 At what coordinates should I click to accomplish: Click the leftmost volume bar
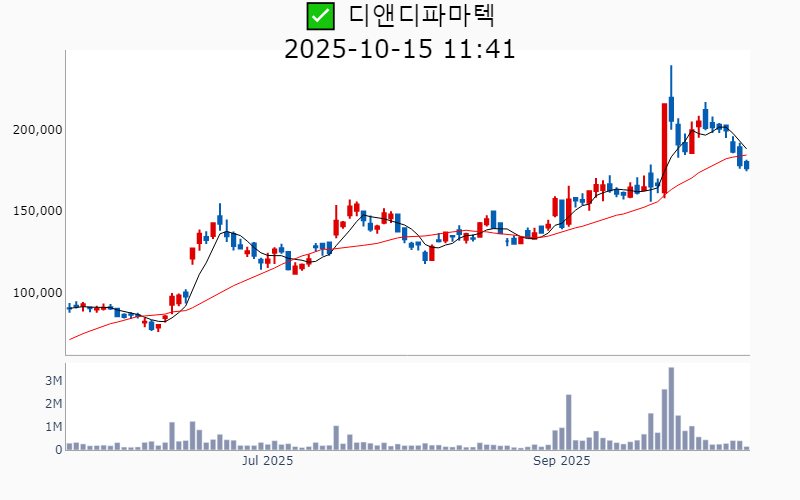coord(69,446)
